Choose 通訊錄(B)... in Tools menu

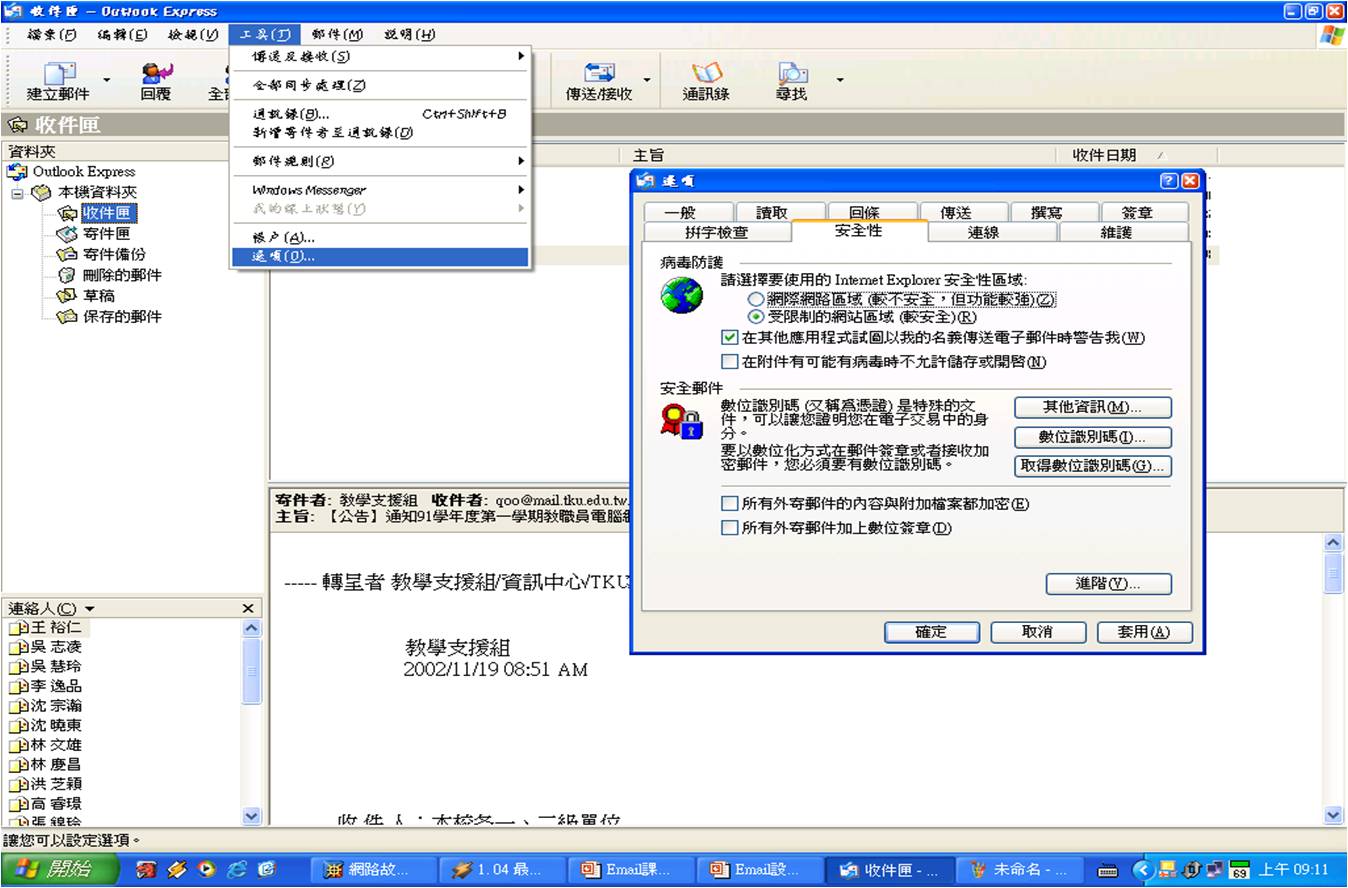click(380, 114)
